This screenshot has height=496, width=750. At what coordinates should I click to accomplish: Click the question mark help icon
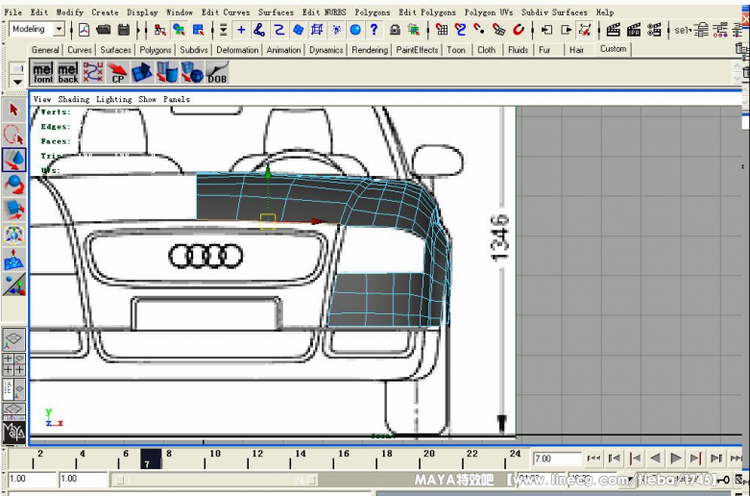(x=374, y=30)
